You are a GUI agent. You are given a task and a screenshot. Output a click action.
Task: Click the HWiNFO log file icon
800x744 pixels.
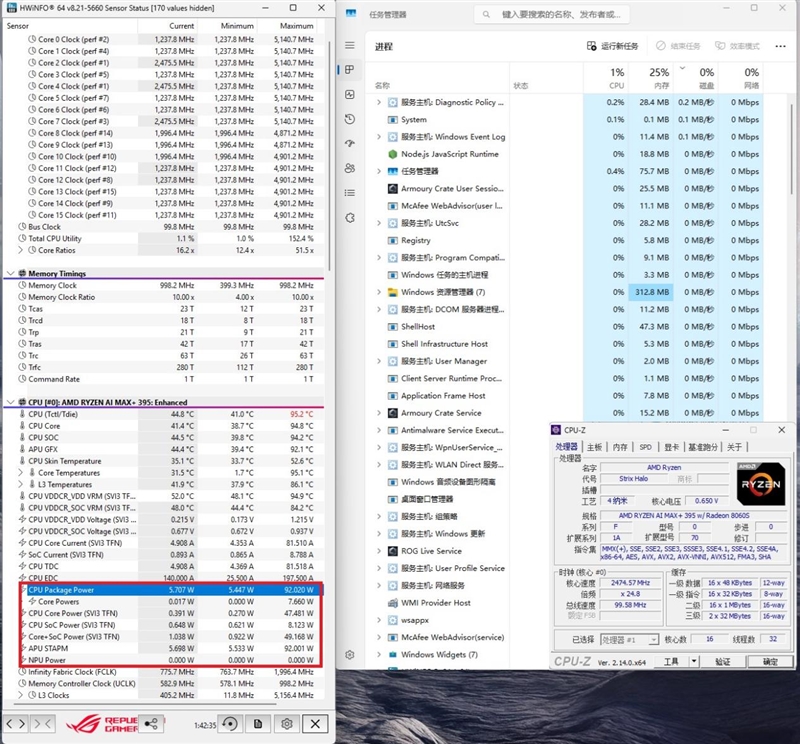258,723
